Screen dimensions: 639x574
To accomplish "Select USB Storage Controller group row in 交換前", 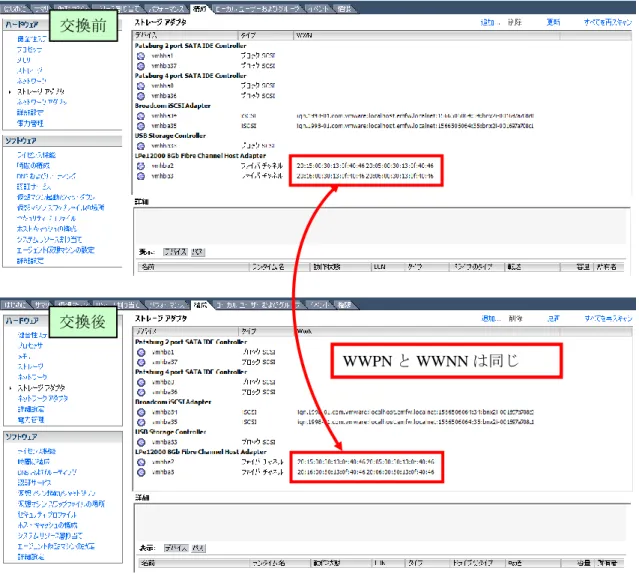I will (170, 136).
